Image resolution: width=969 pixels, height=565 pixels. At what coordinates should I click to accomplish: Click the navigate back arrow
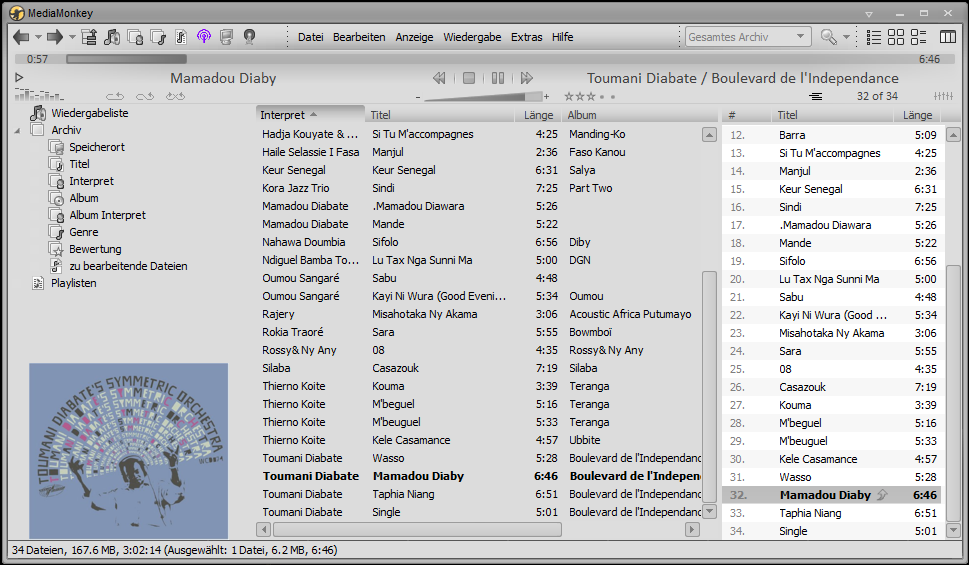pos(21,37)
